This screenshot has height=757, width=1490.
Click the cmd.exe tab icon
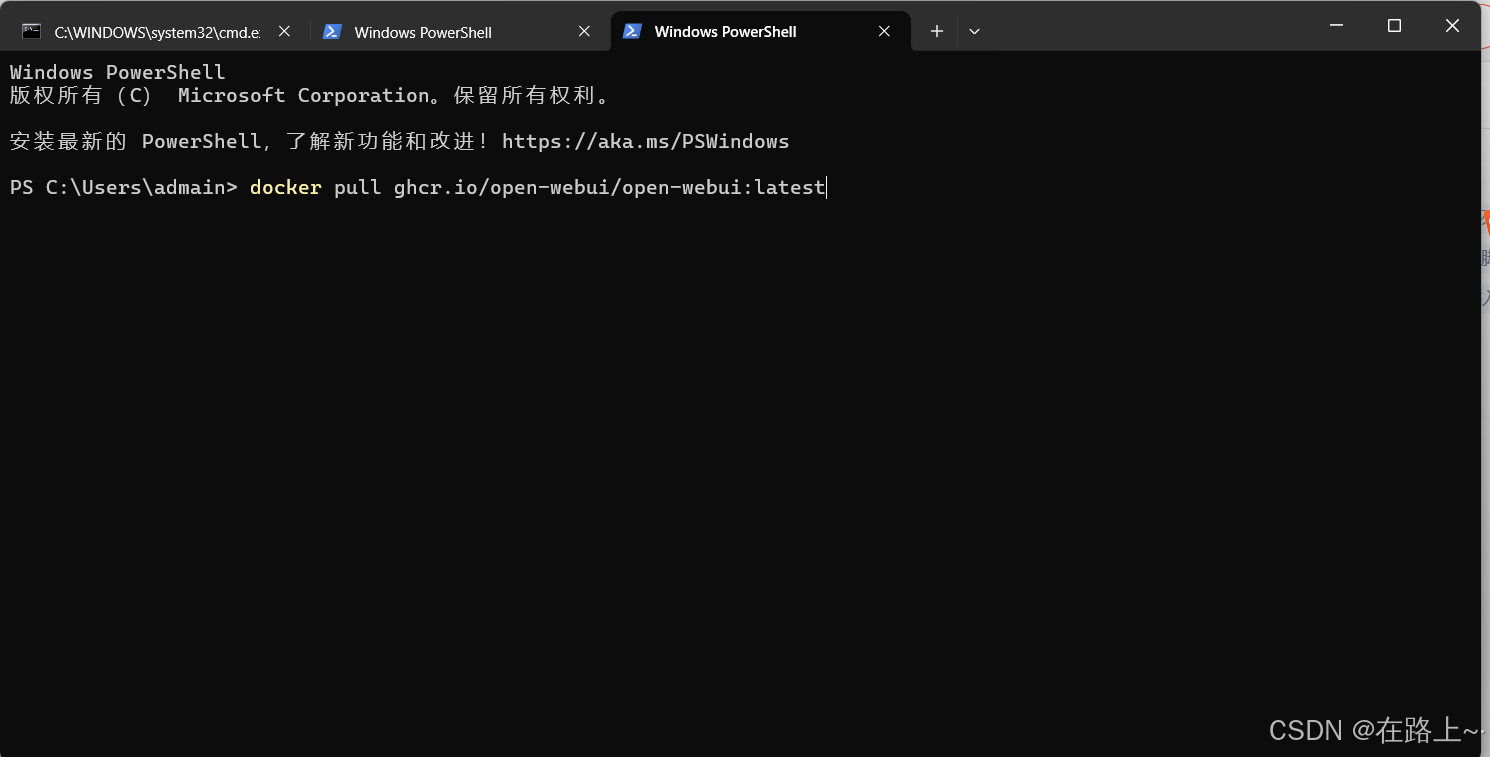[x=32, y=31]
